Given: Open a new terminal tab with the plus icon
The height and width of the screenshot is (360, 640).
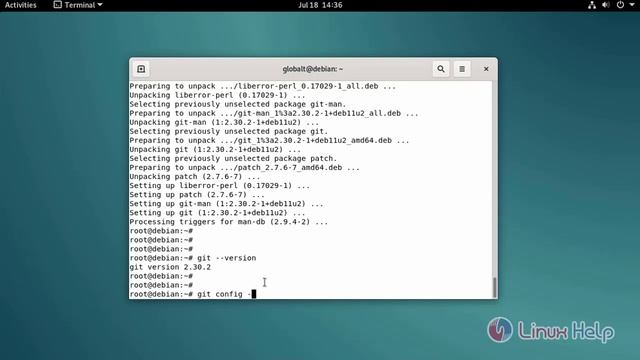Looking at the screenshot, I should pos(141,69).
